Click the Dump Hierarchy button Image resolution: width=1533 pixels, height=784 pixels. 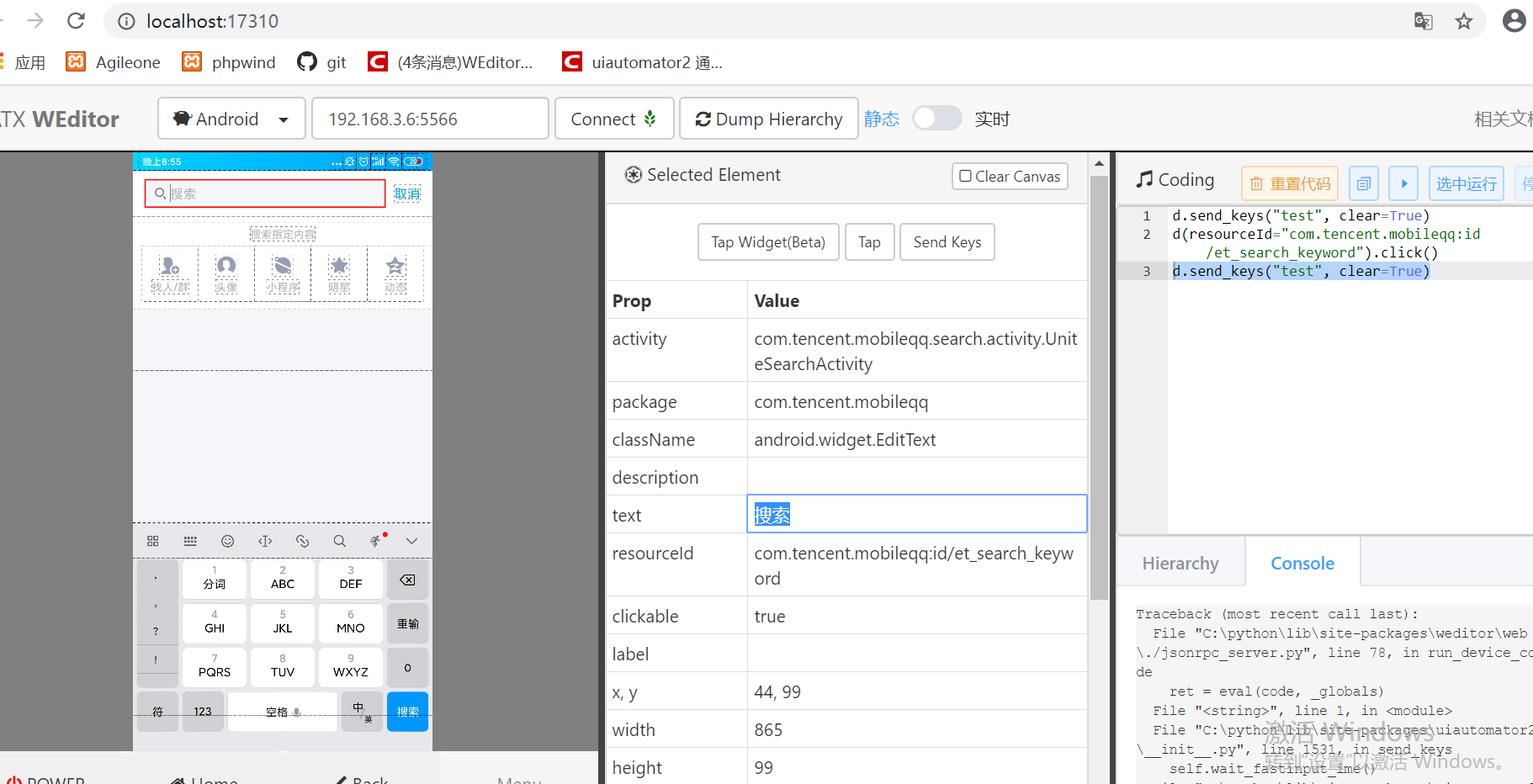coord(769,119)
